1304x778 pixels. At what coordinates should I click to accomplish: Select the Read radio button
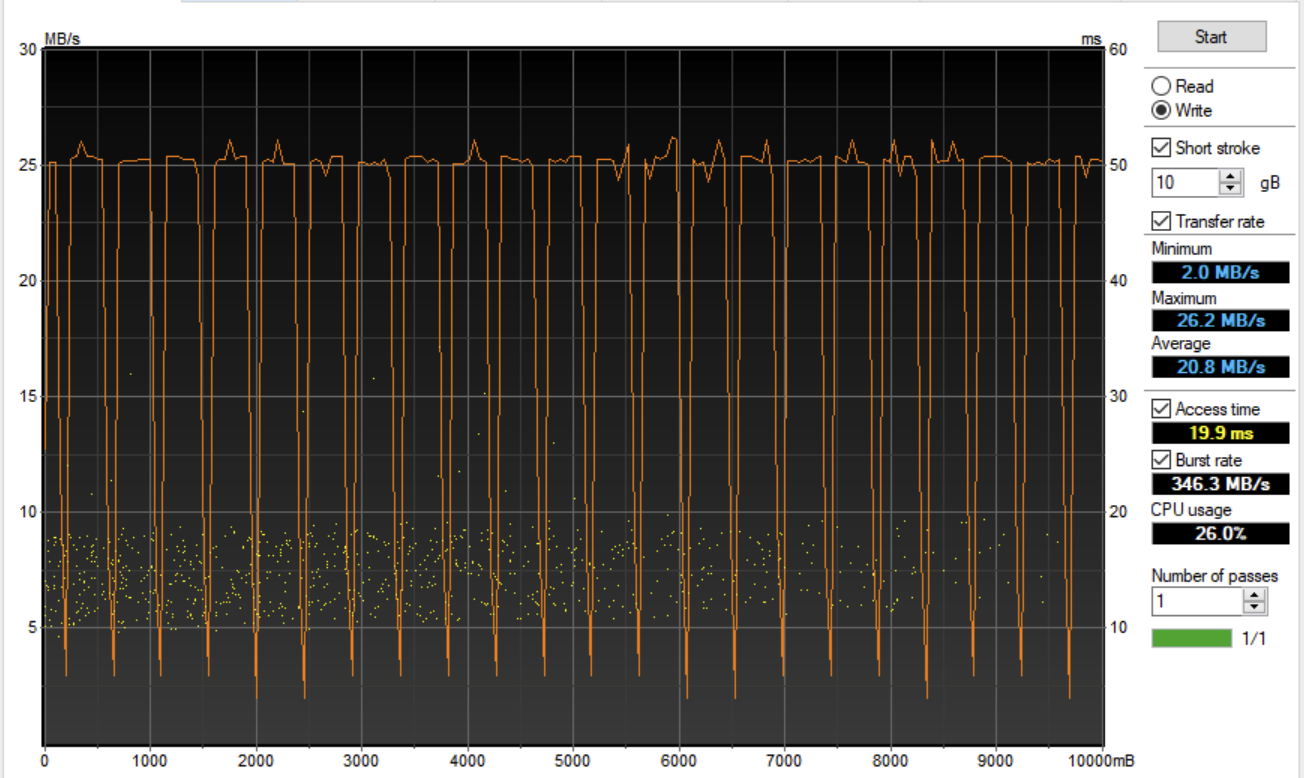click(x=1161, y=86)
